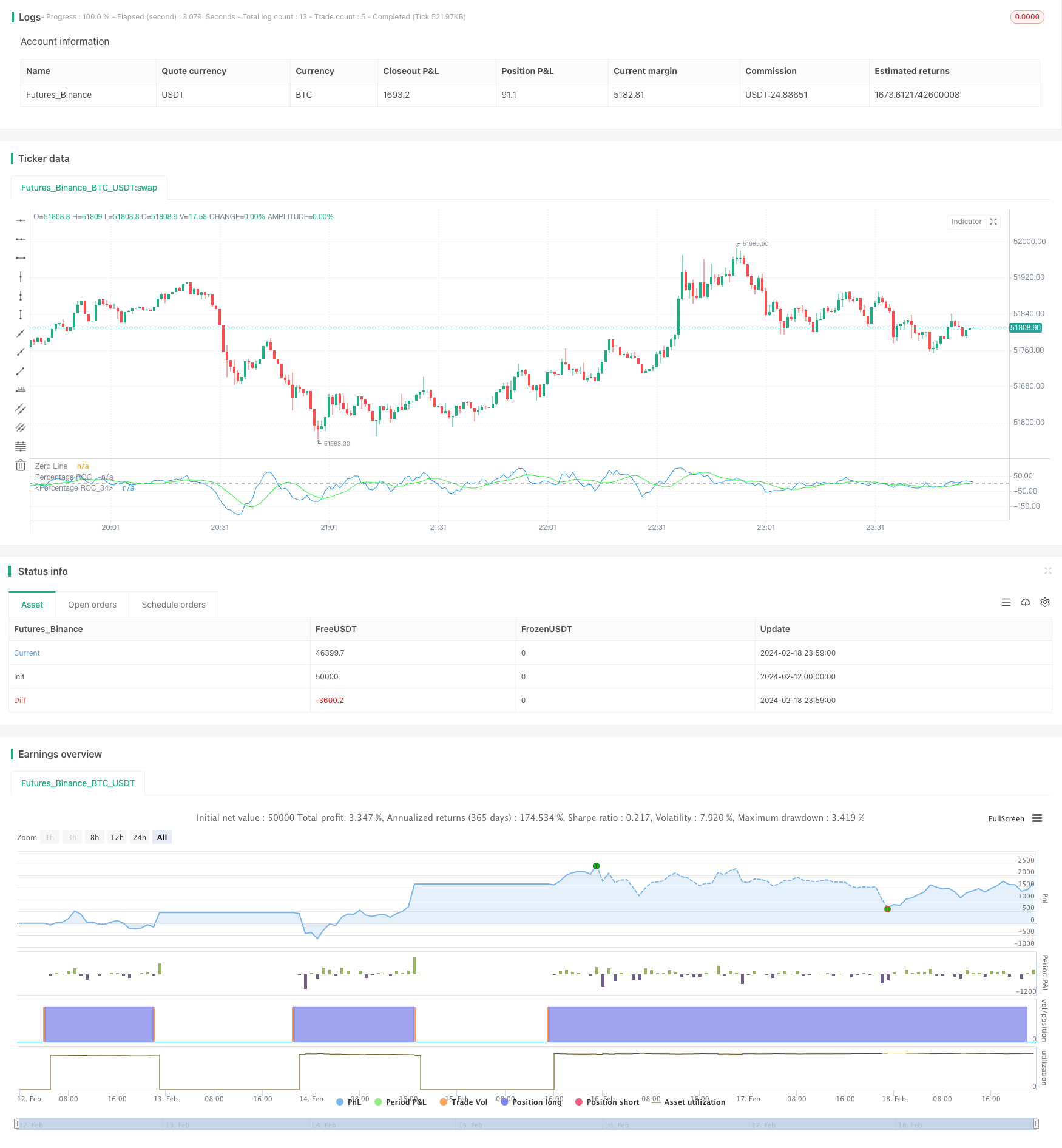
Task: Click the FullScreen button in Earnings overview
Action: pos(1006,818)
